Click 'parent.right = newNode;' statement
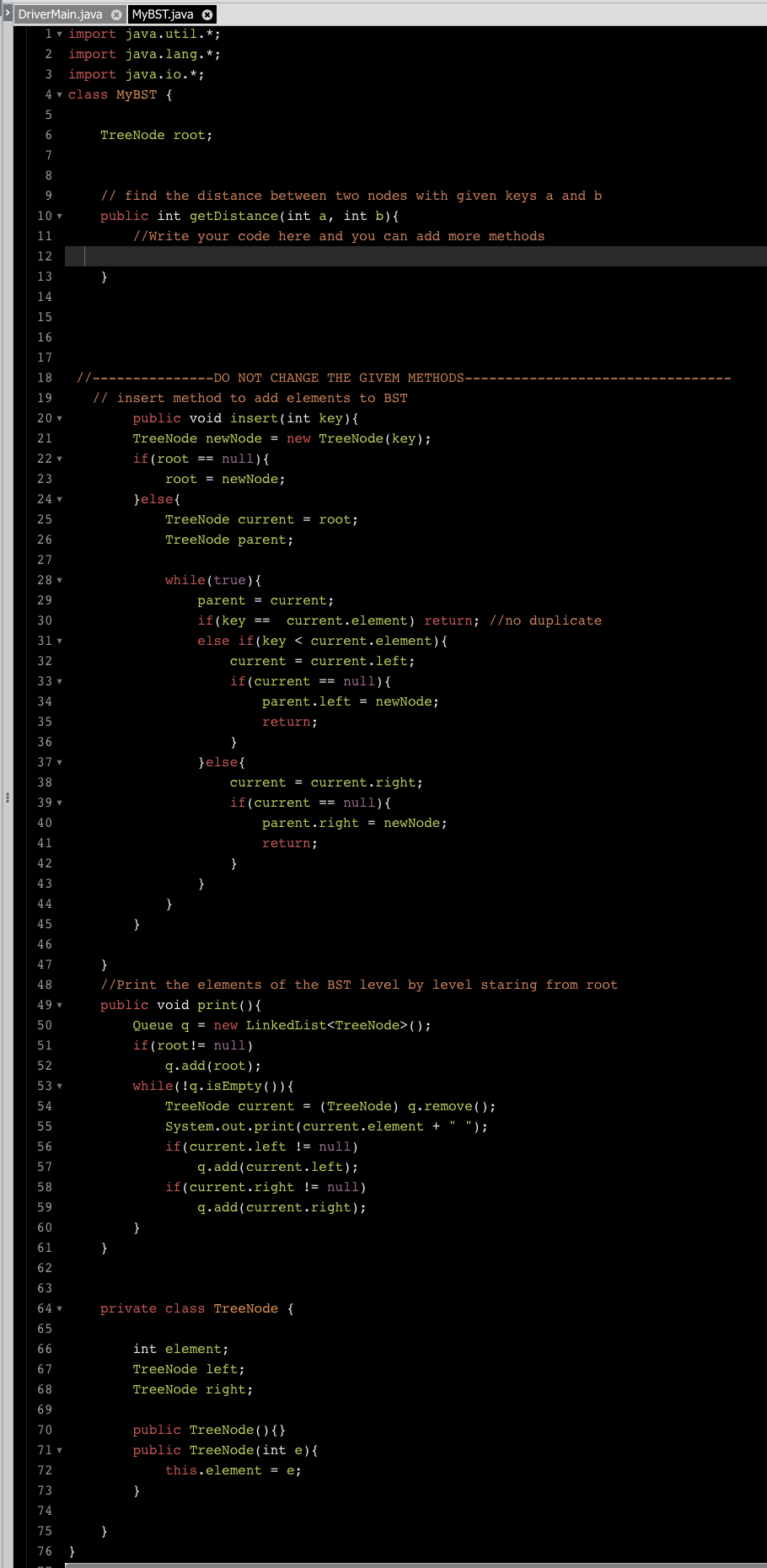 click(x=355, y=823)
